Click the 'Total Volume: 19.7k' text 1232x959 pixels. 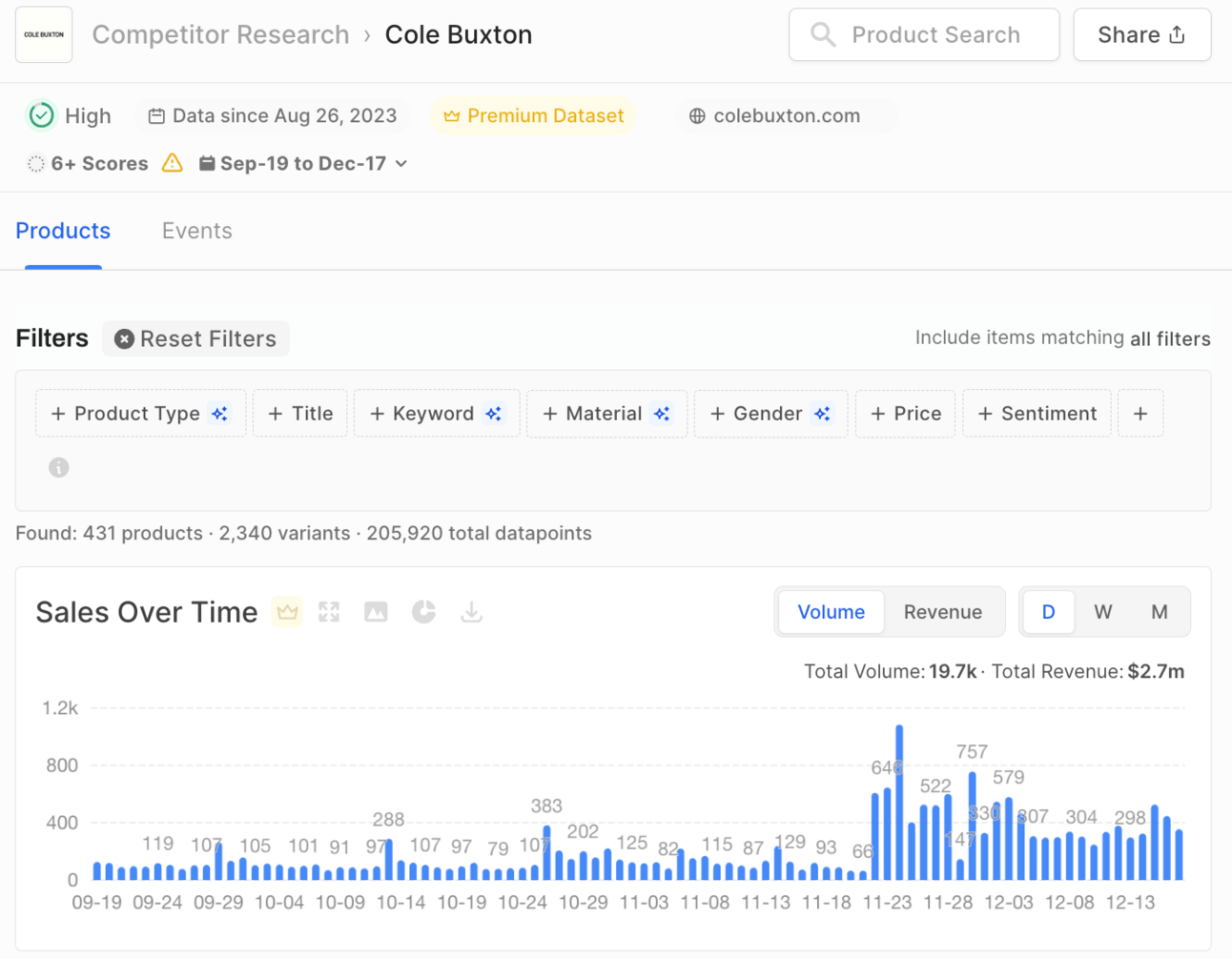click(891, 671)
